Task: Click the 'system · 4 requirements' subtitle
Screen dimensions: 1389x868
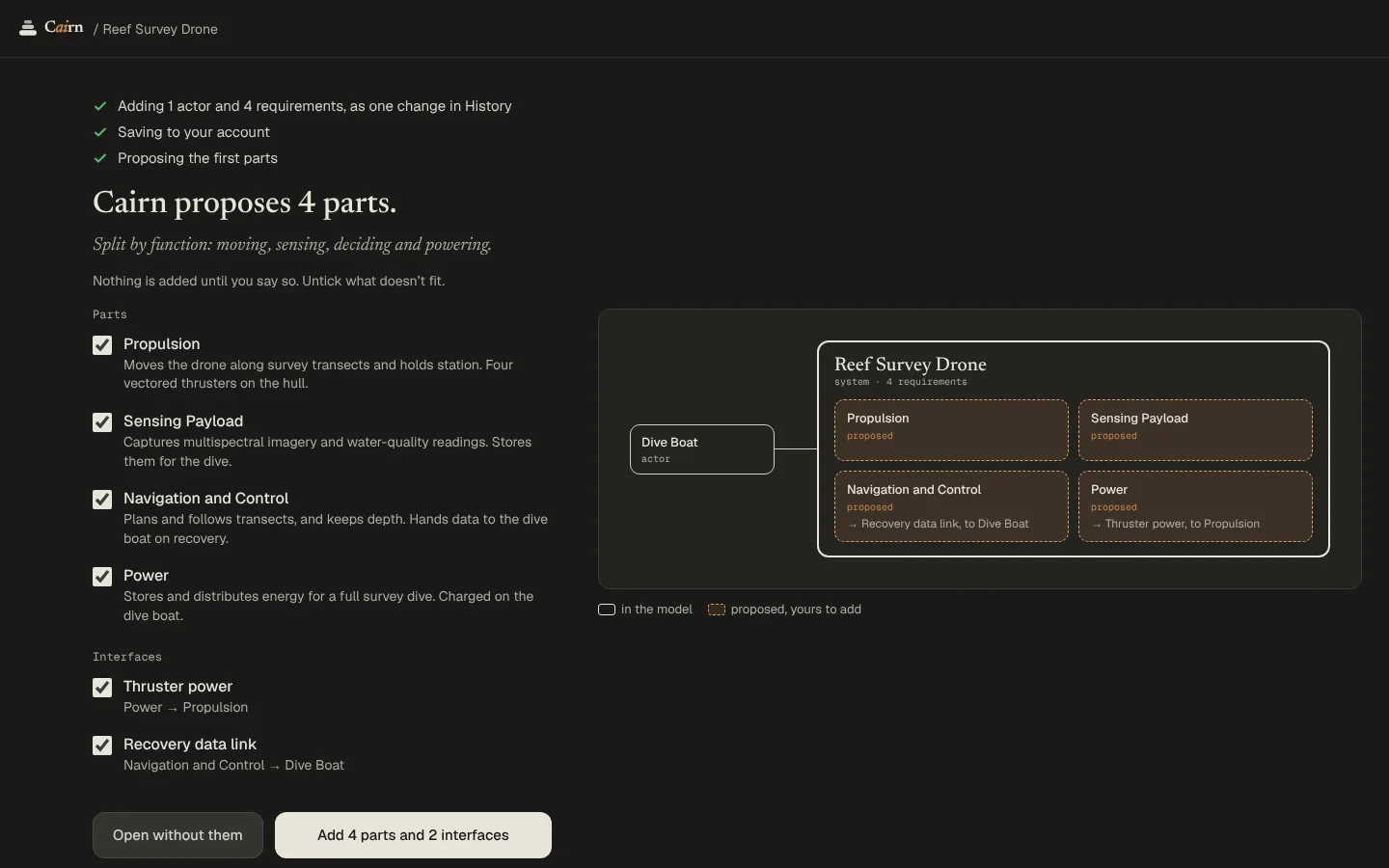Action: pos(900,382)
